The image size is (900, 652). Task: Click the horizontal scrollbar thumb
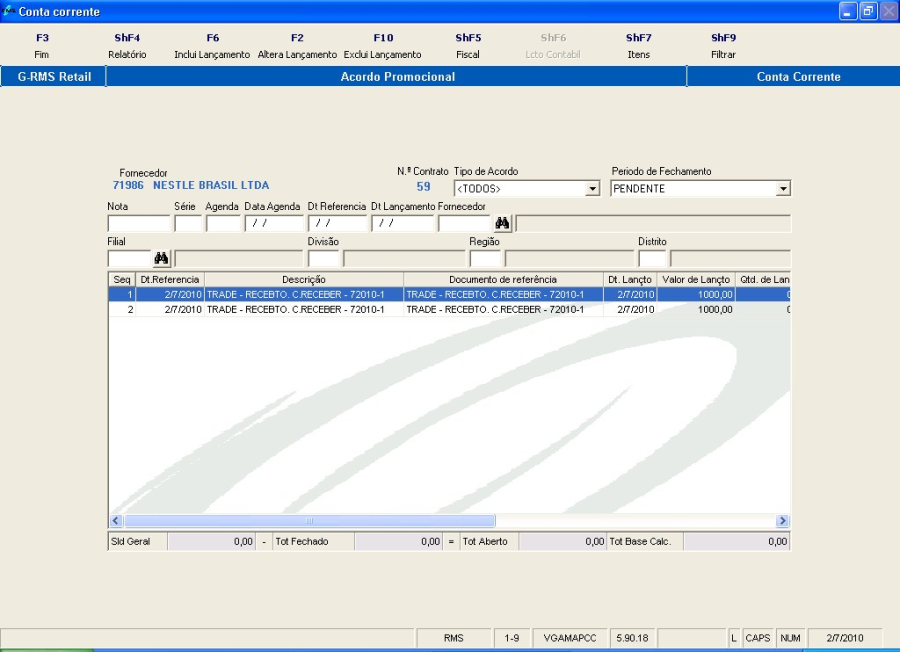tap(310, 521)
